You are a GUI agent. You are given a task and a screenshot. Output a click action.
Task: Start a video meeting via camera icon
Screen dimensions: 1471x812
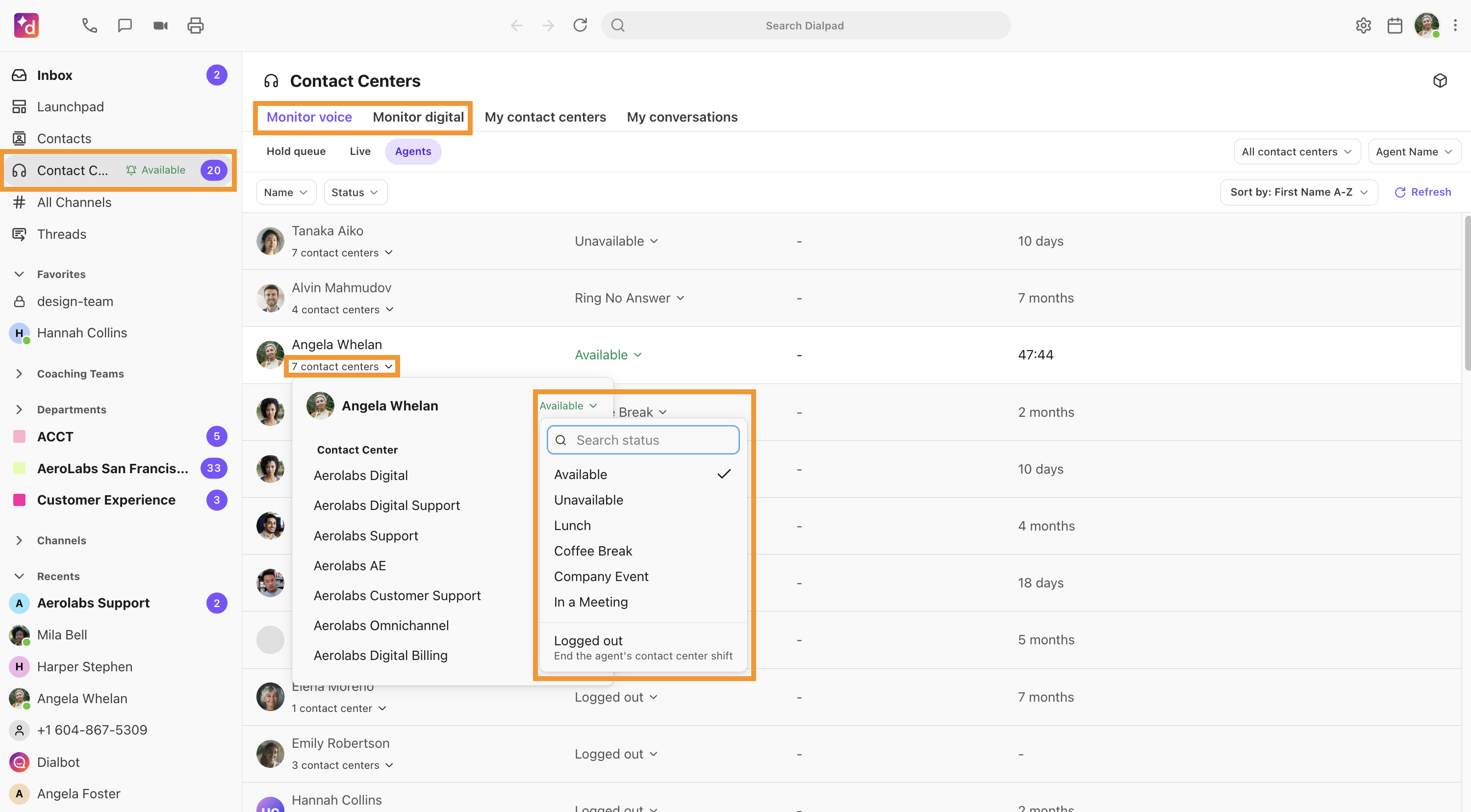click(160, 25)
